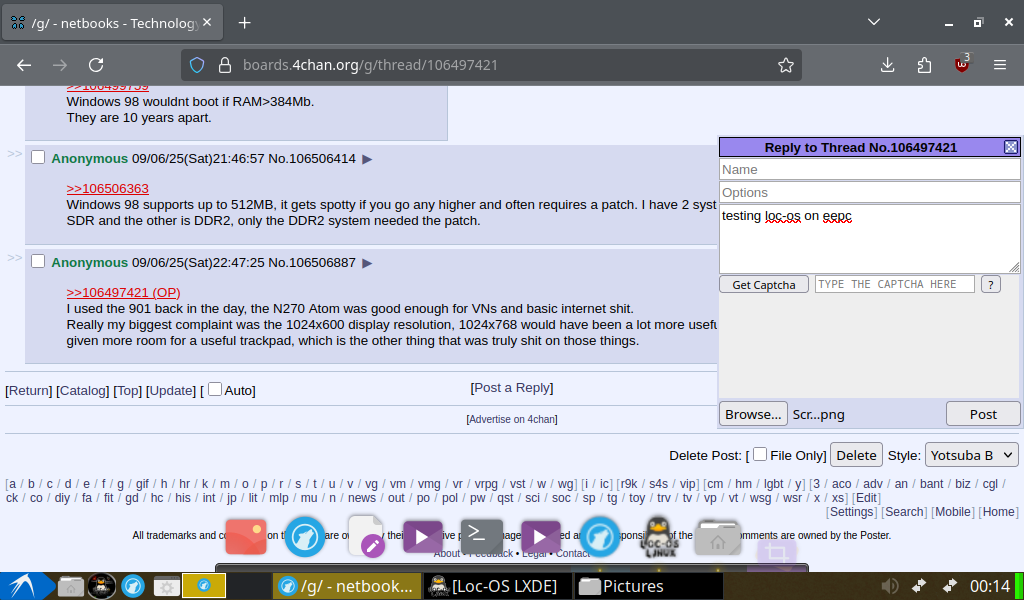
Task: Open post menu arrow for No.106506414
Action: [x=367, y=159]
